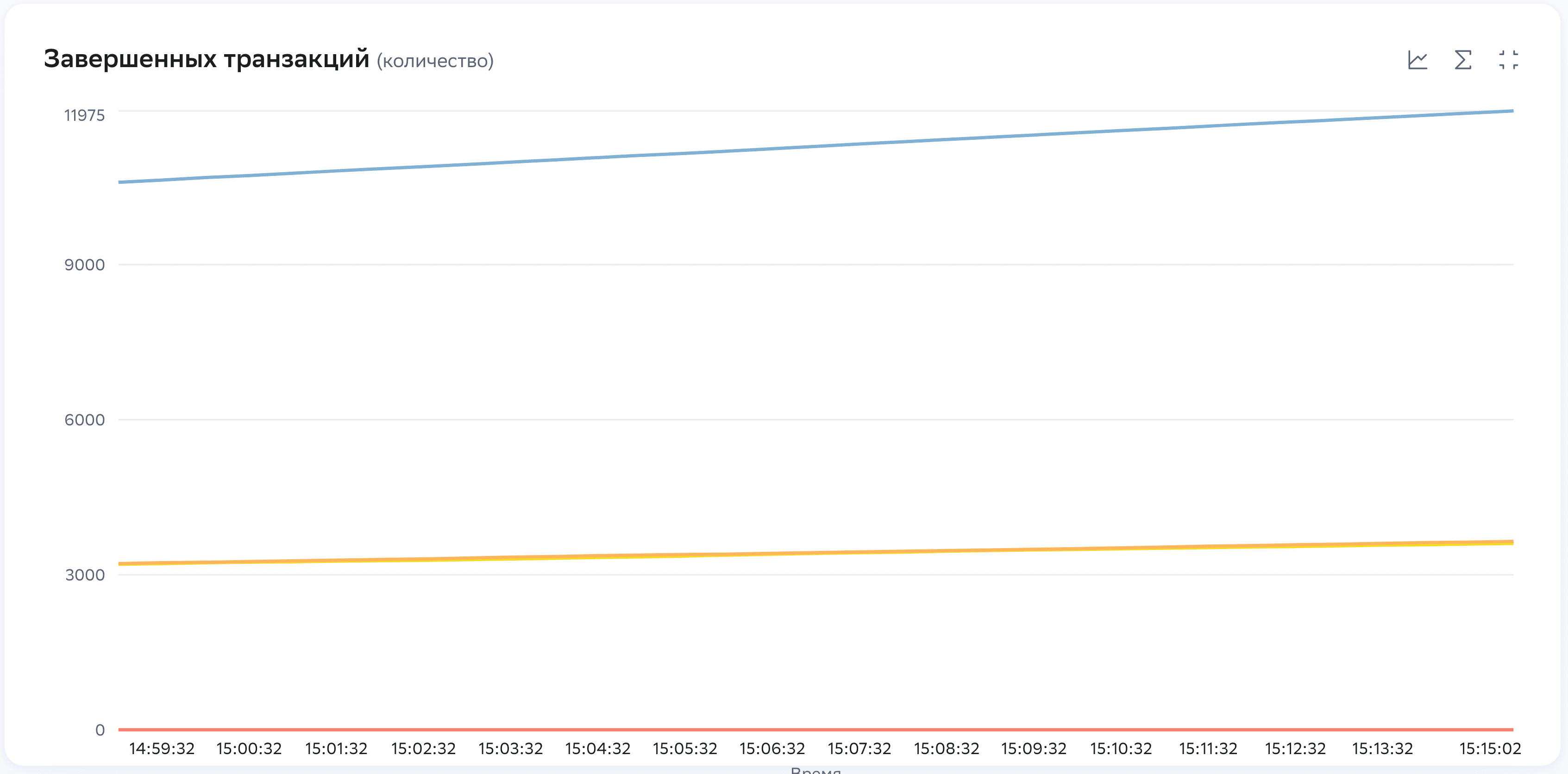Image resolution: width=1568 pixels, height=774 pixels.
Task: Click the 11975 y-axis label
Action: [84, 115]
